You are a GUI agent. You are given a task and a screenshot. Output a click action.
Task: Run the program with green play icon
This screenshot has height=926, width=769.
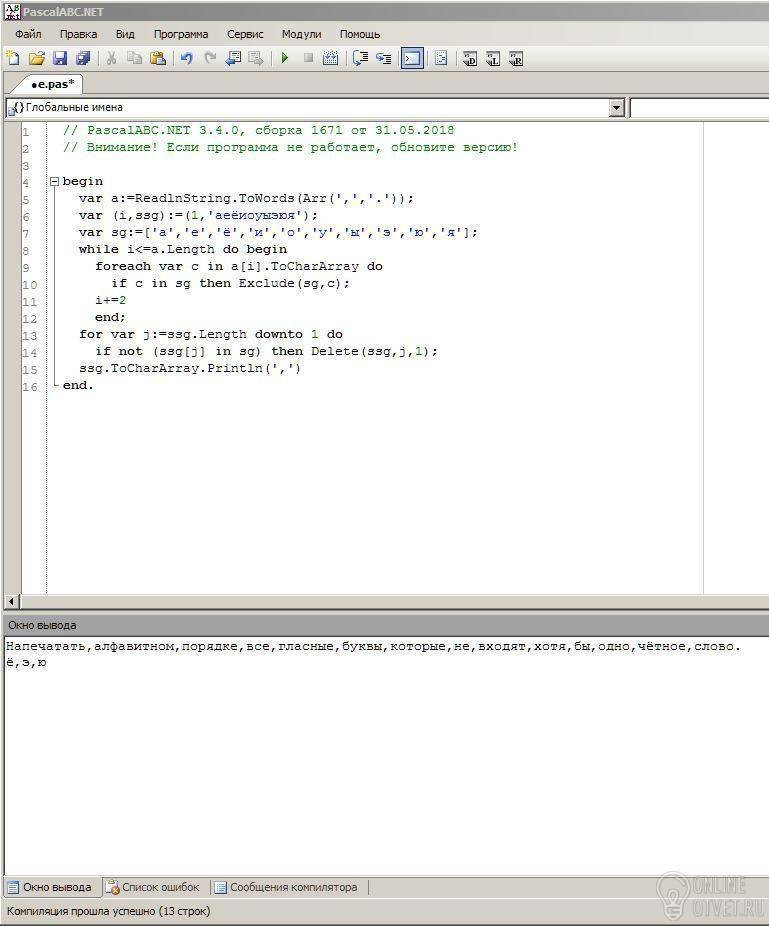(285, 59)
